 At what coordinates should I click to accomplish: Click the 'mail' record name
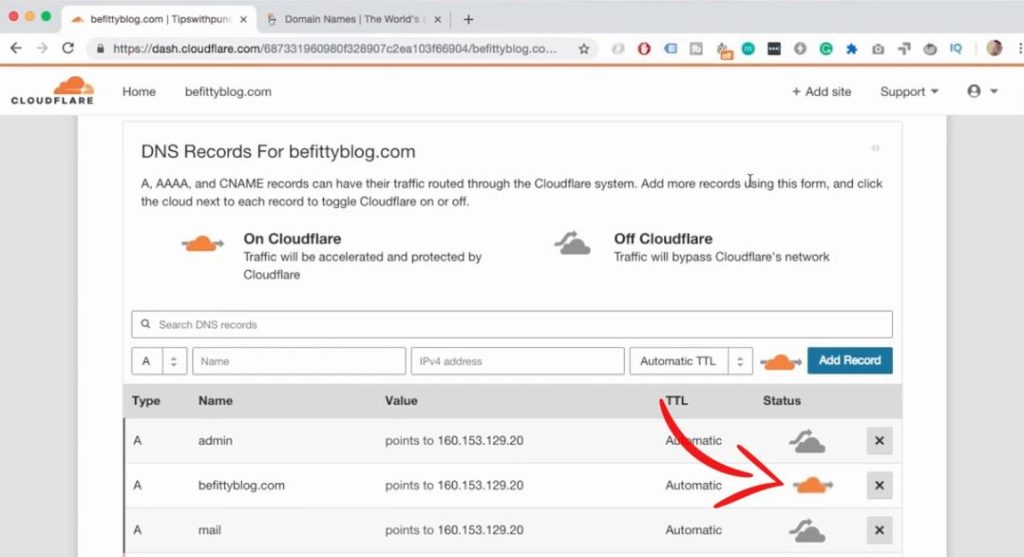tap(210, 530)
